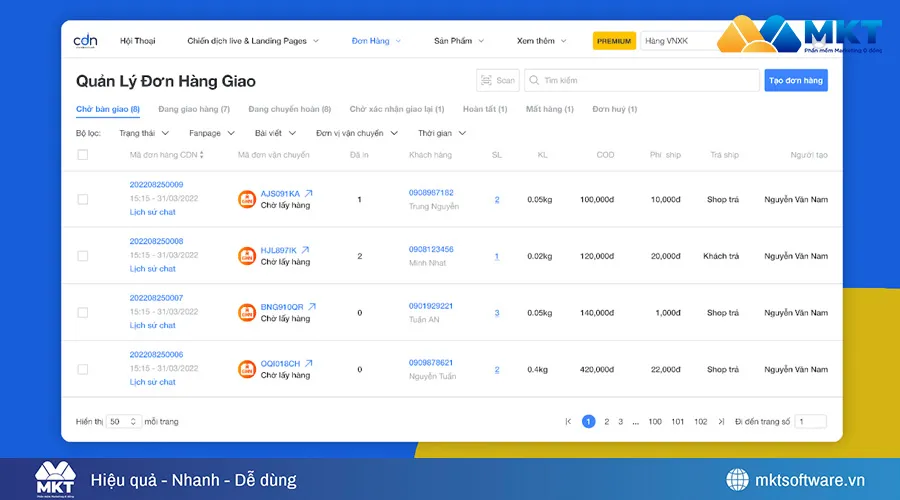
Task: Open Chiến dịch live & Landing Pages menu
Action: 253,41
